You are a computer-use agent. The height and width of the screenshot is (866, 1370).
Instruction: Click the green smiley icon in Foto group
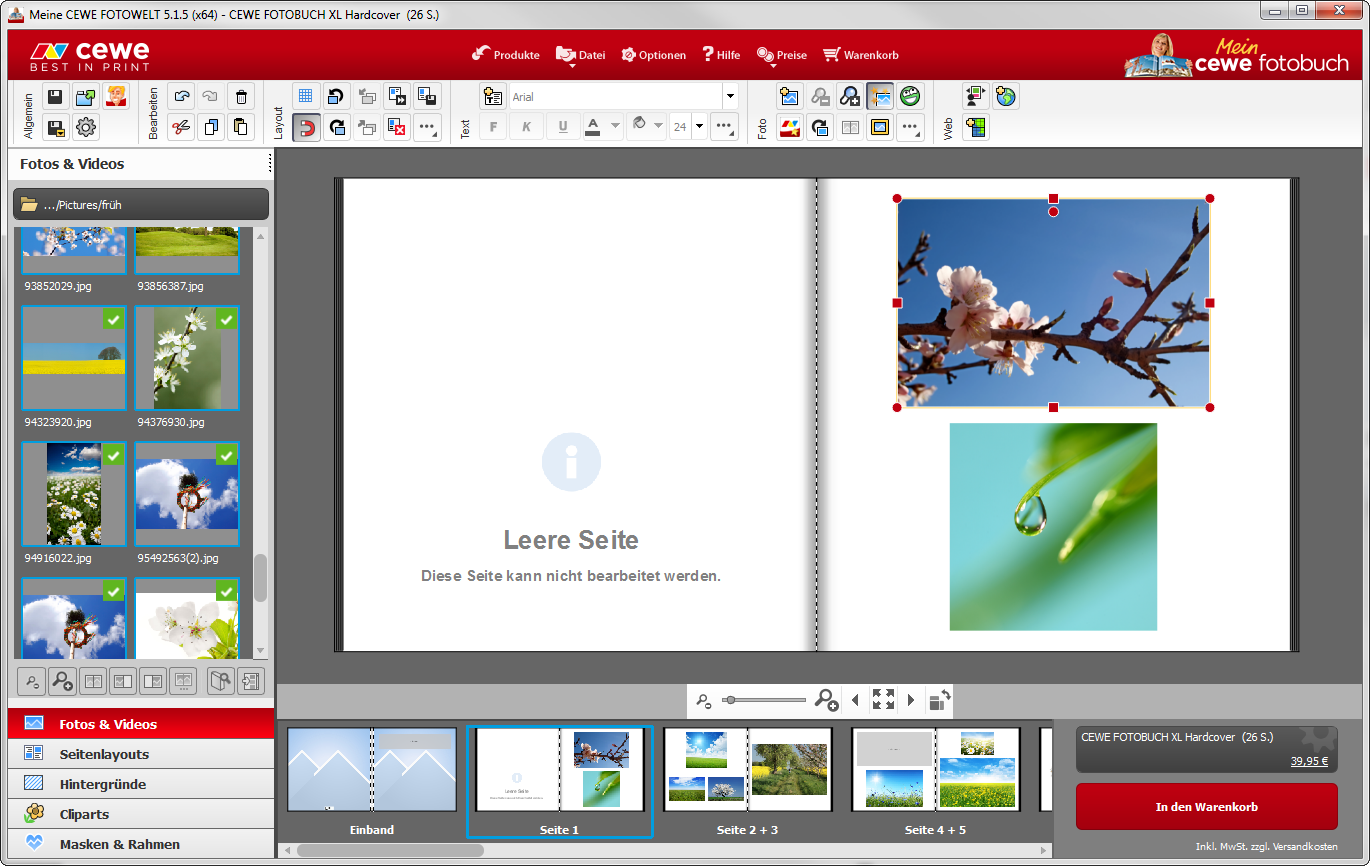tap(909, 97)
